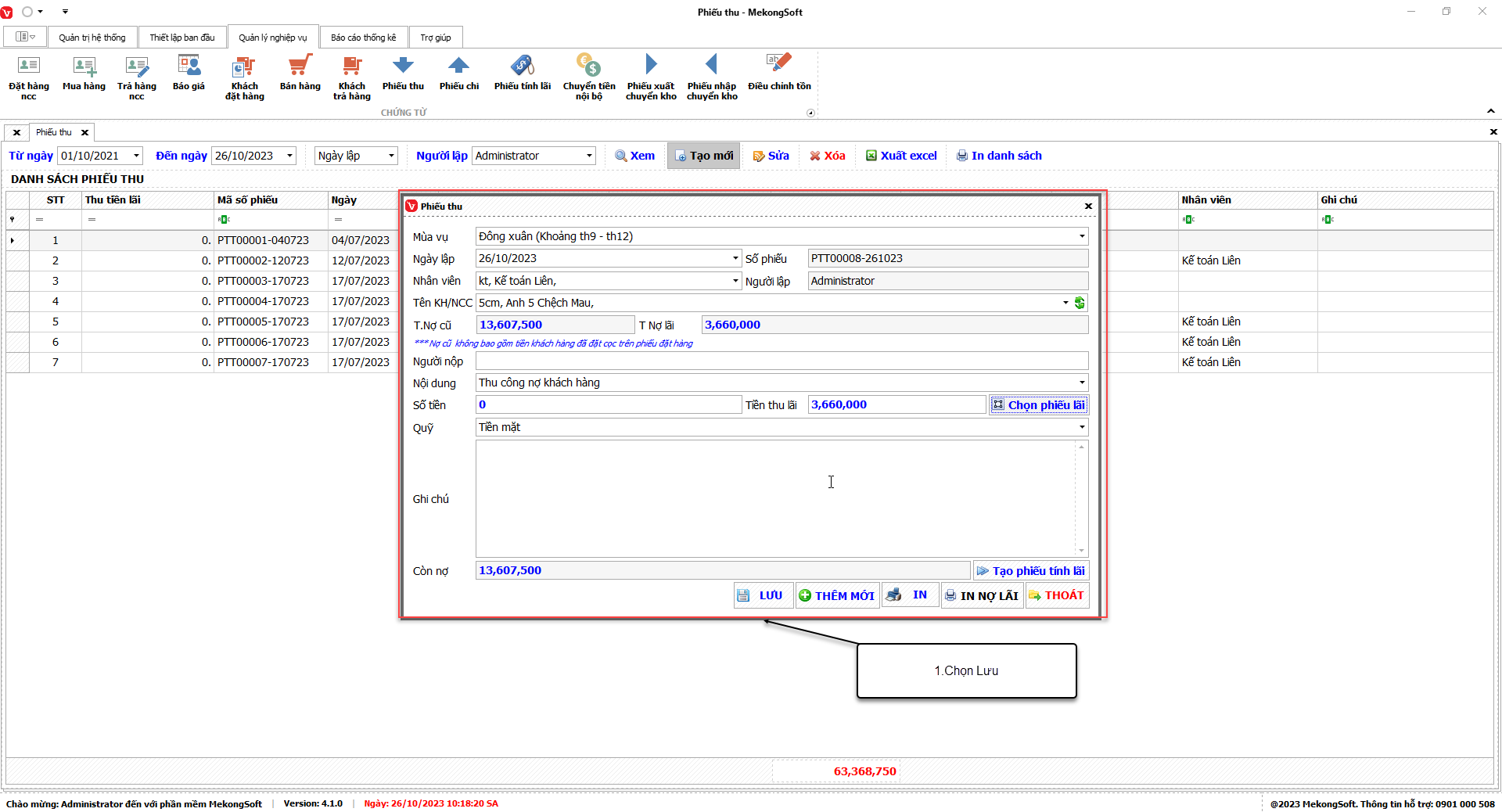Select row PTT00003-170723 in the list
The width and height of the screenshot is (1502, 812).
263,281
